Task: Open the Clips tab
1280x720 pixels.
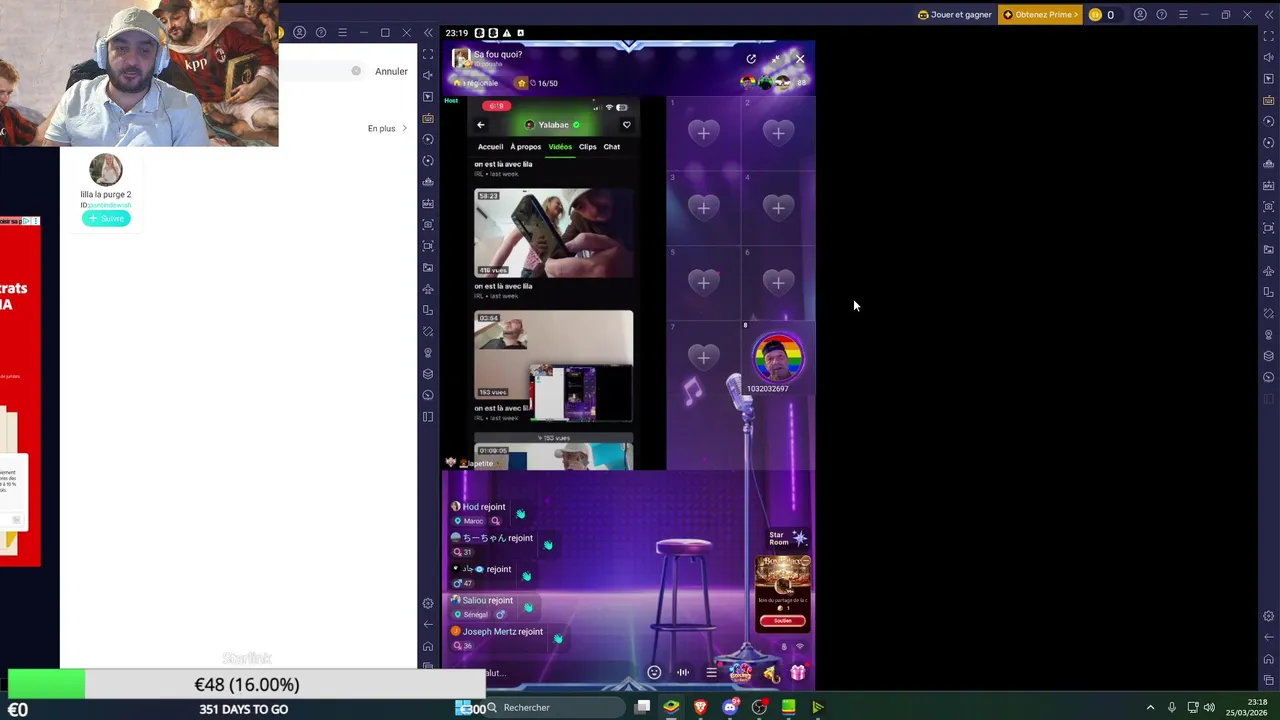Action: click(x=588, y=147)
